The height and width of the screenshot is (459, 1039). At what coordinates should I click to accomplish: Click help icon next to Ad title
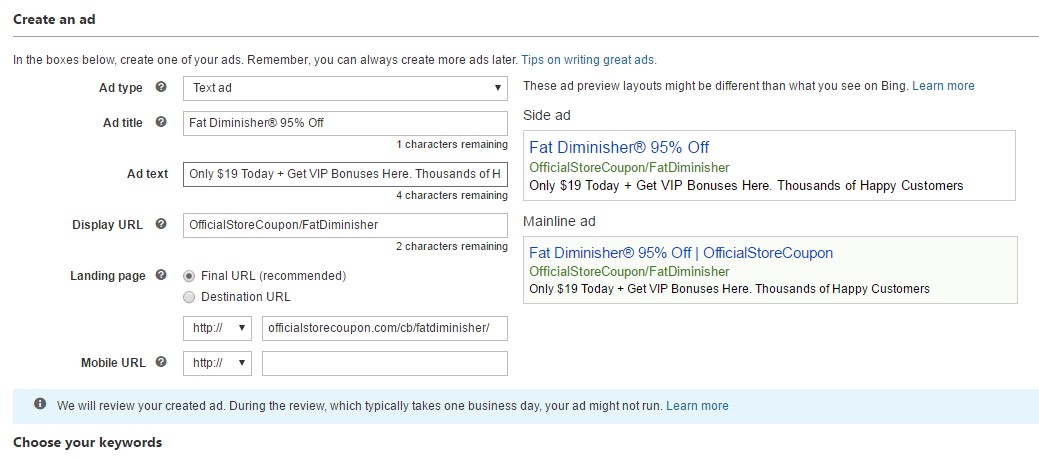(x=160, y=123)
